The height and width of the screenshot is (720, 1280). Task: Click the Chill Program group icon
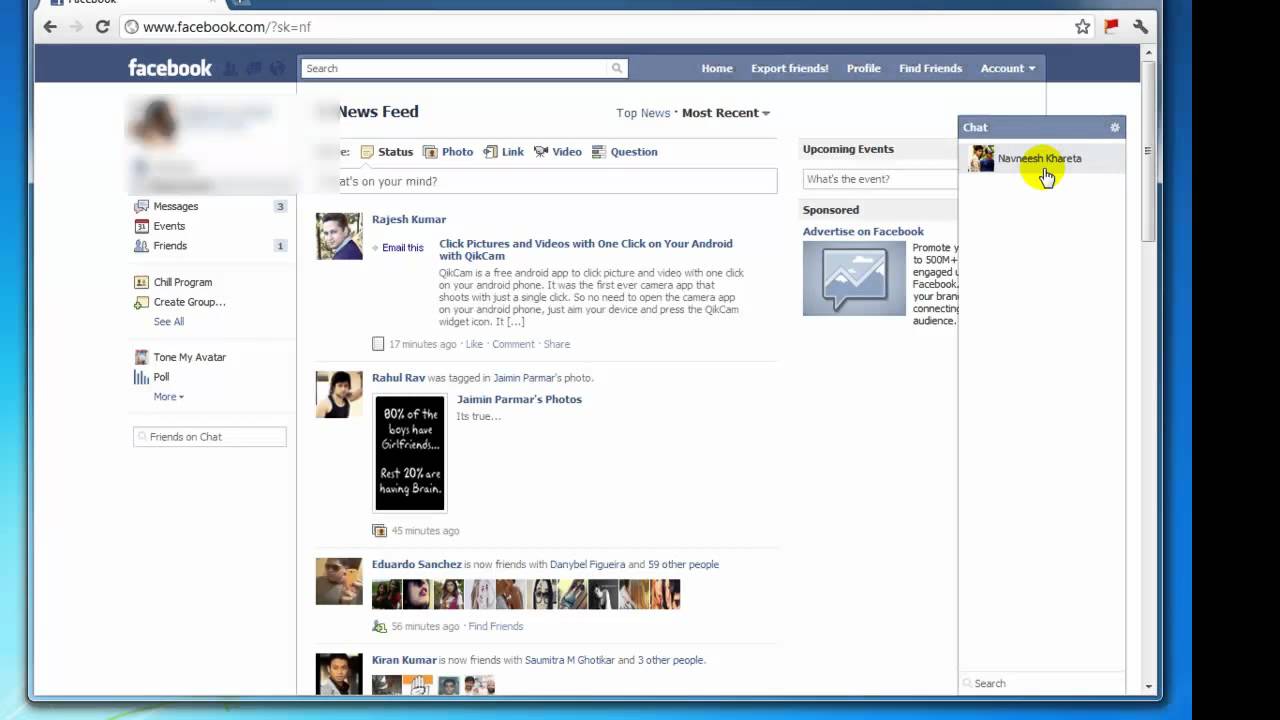(x=141, y=282)
